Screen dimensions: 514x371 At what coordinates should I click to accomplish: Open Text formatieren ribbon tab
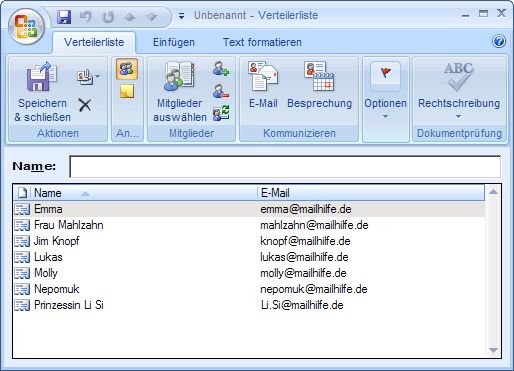click(x=262, y=42)
